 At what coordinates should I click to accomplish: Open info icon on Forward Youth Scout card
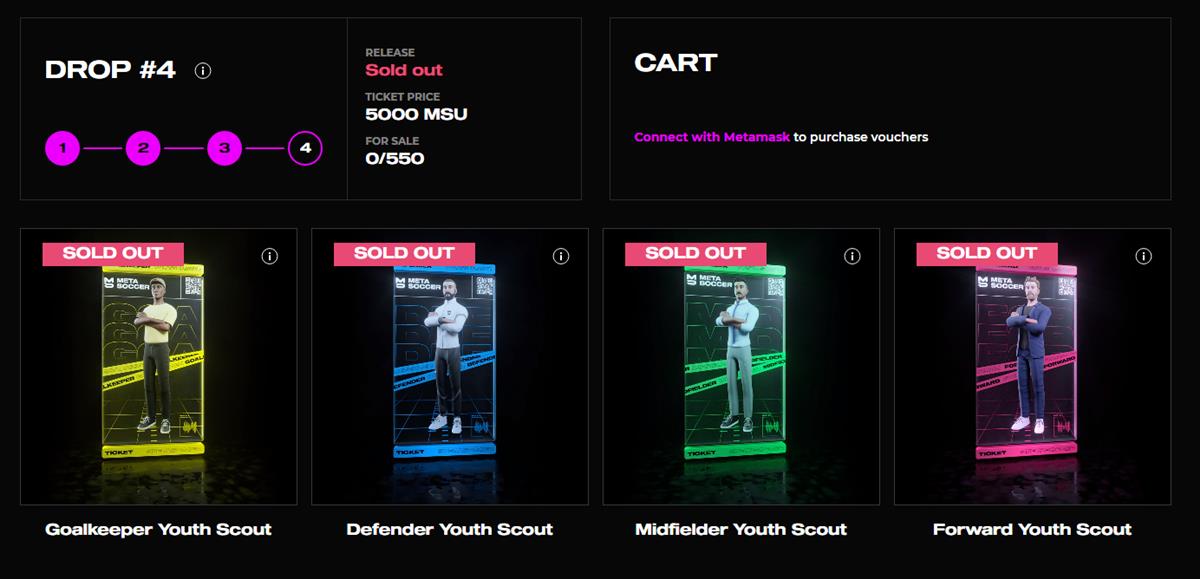pyautogui.click(x=1143, y=256)
